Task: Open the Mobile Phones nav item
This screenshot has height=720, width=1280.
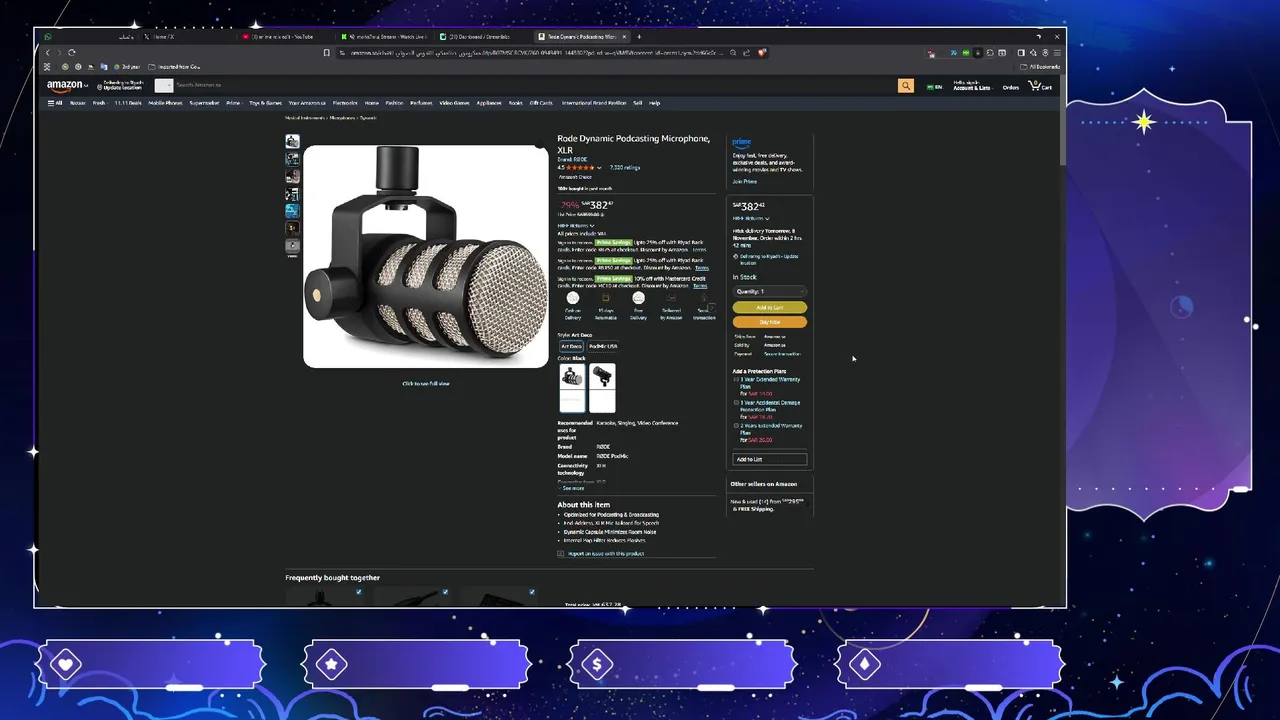Action: click(166, 103)
